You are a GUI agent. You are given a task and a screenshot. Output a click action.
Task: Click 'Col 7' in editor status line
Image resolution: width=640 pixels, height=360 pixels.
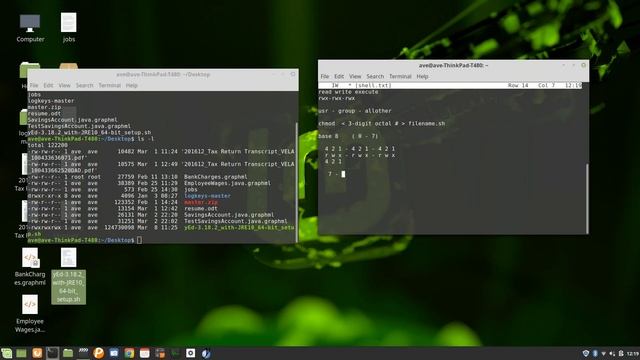(547, 85)
